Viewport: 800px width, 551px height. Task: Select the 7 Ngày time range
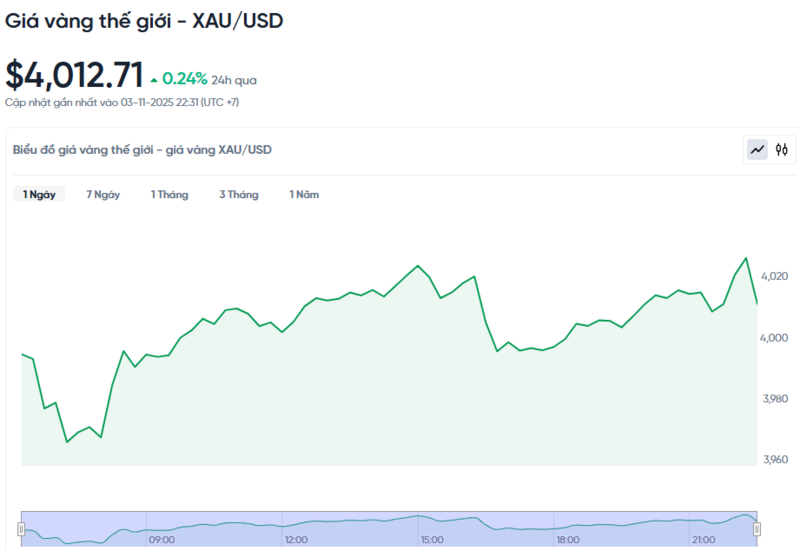103,195
